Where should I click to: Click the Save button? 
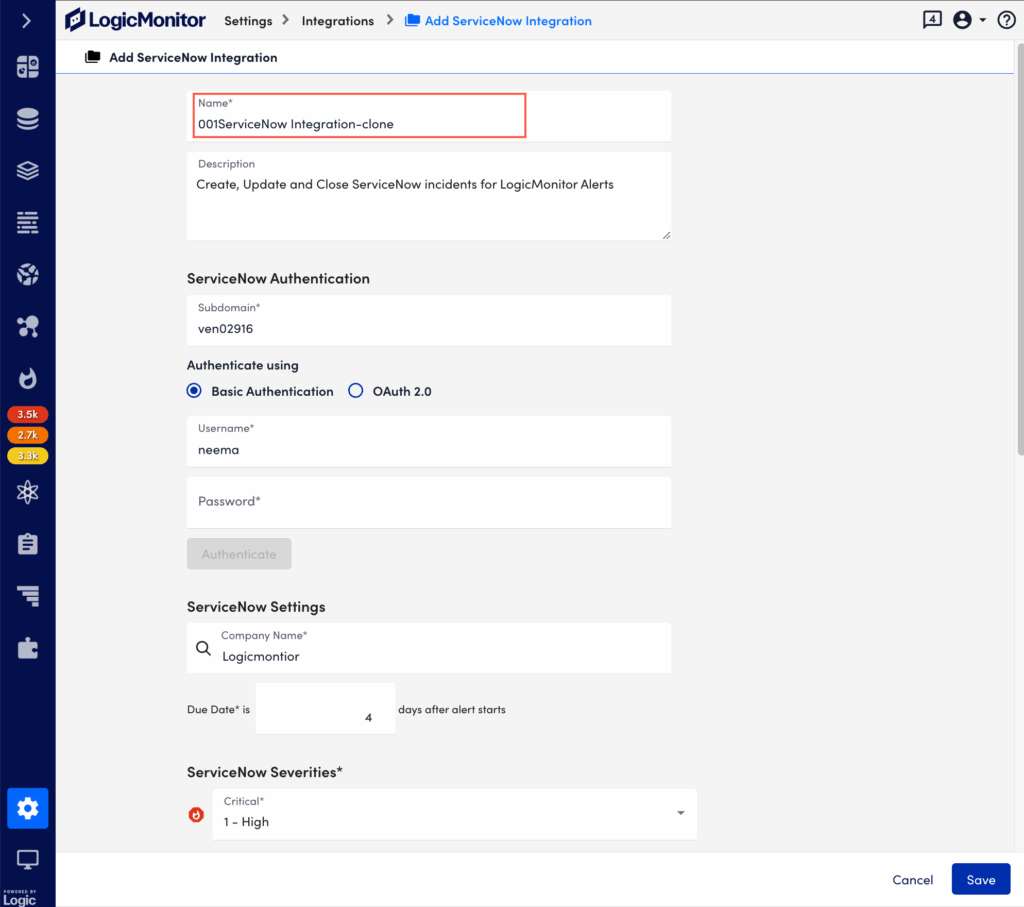(980, 880)
